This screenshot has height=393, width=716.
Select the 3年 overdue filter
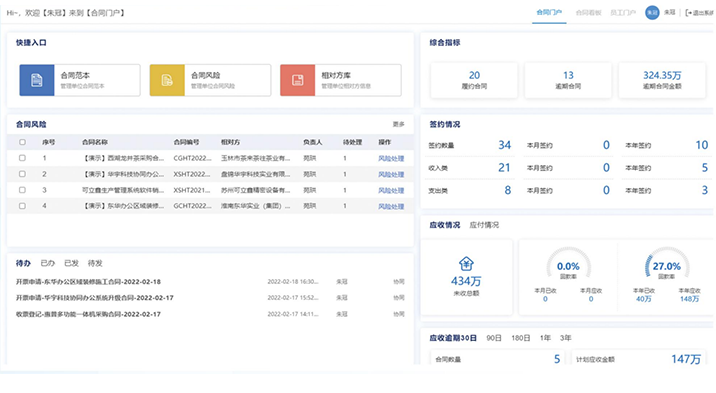566,338
